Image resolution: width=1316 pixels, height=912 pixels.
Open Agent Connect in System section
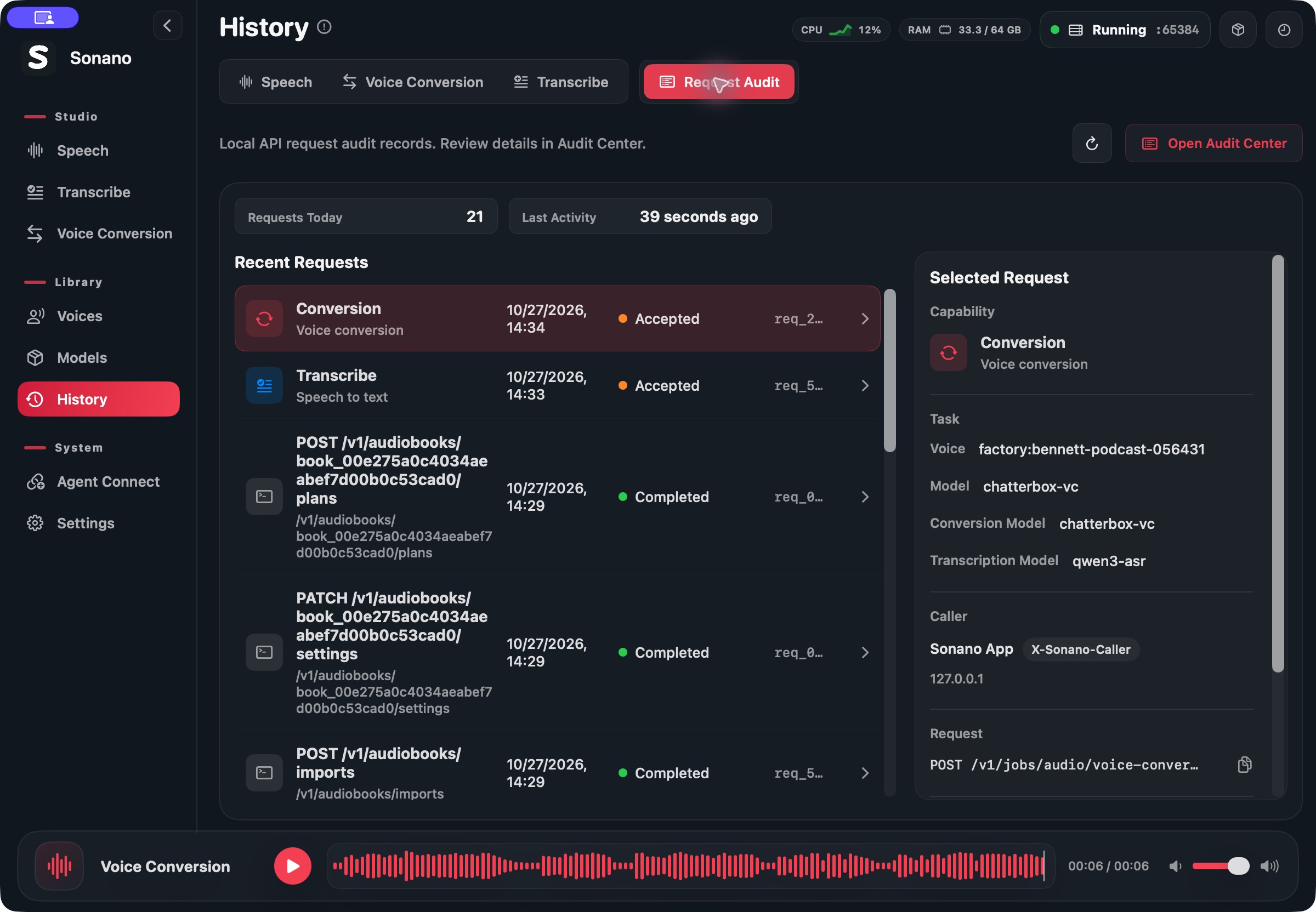(98, 482)
